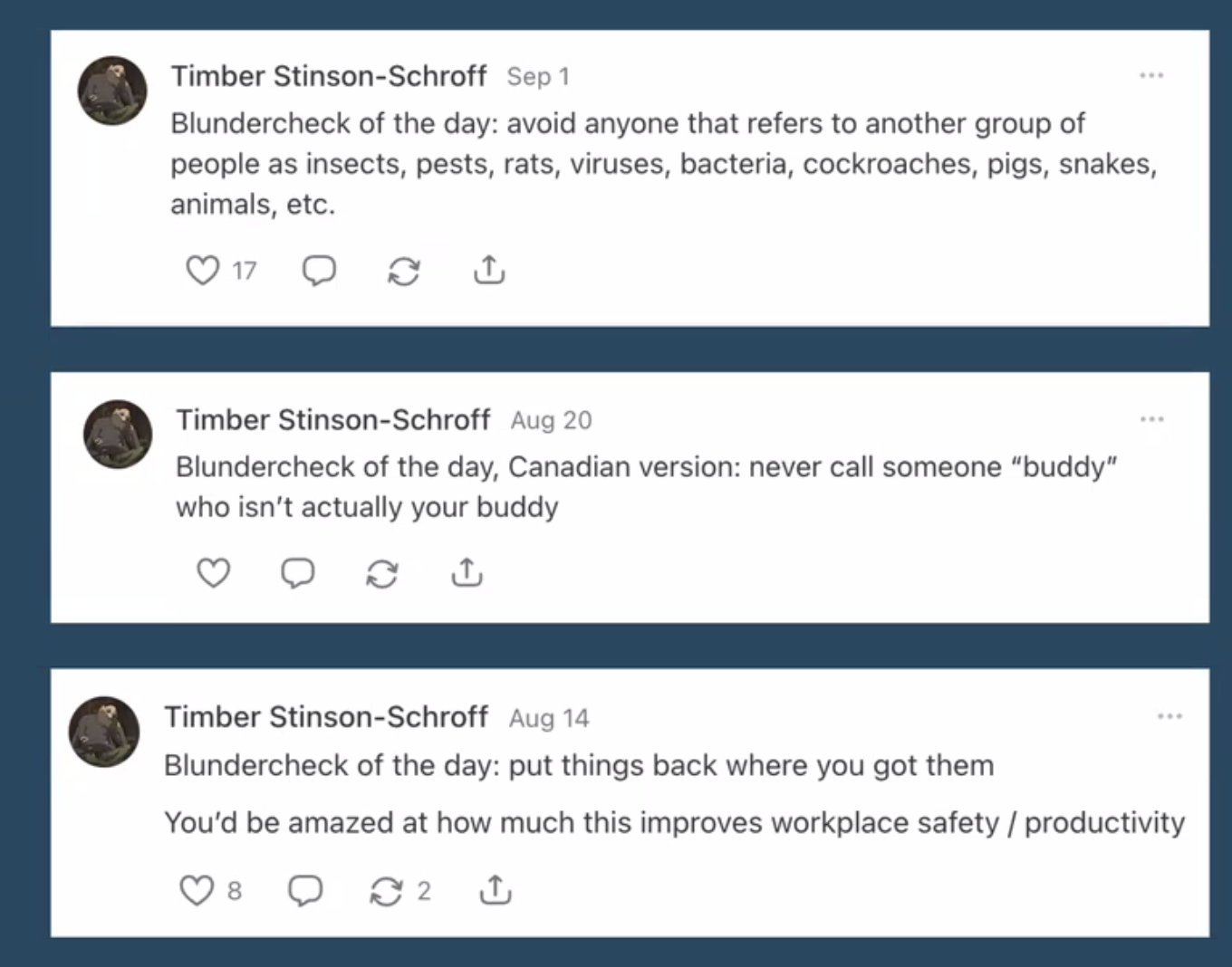Like the Aug 14 workplace safety post
The image size is (1232, 967).
tap(197, 891)
